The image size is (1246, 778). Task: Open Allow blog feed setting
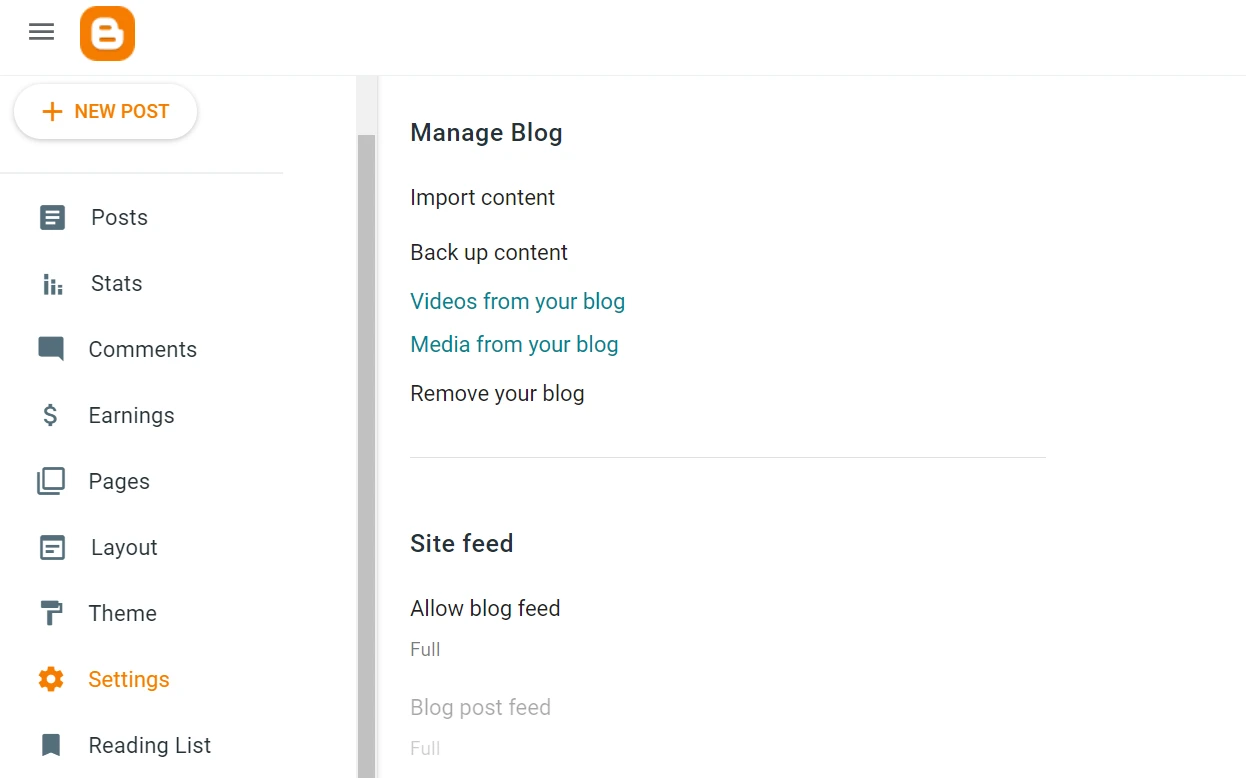point(485,608)
